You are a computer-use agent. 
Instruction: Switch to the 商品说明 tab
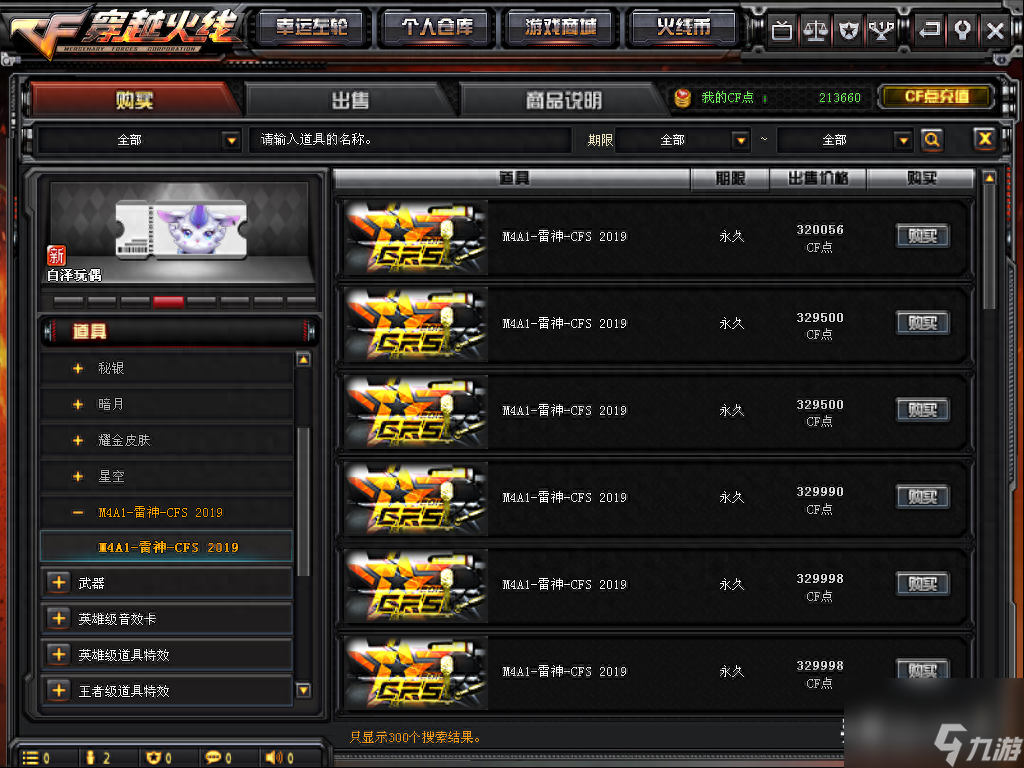(x=564, y=100)
